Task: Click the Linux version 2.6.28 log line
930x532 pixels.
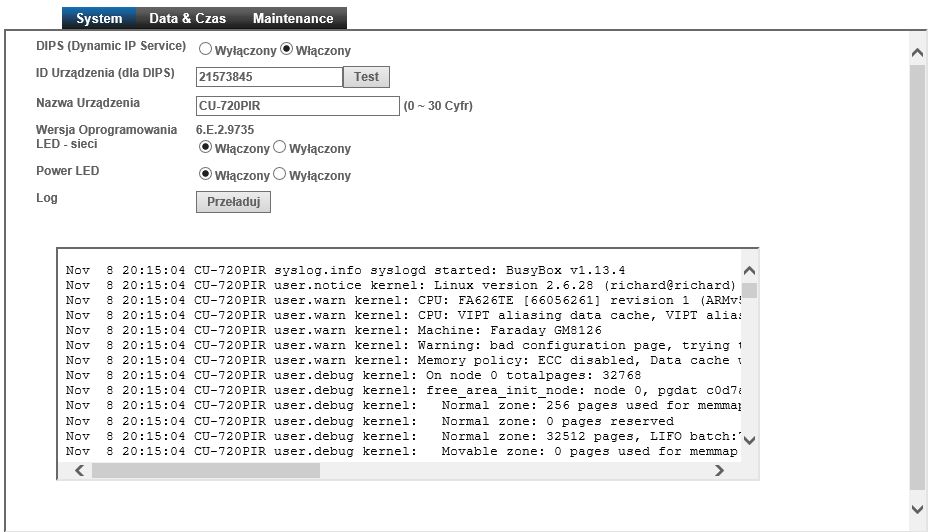Action: point(400,285)
